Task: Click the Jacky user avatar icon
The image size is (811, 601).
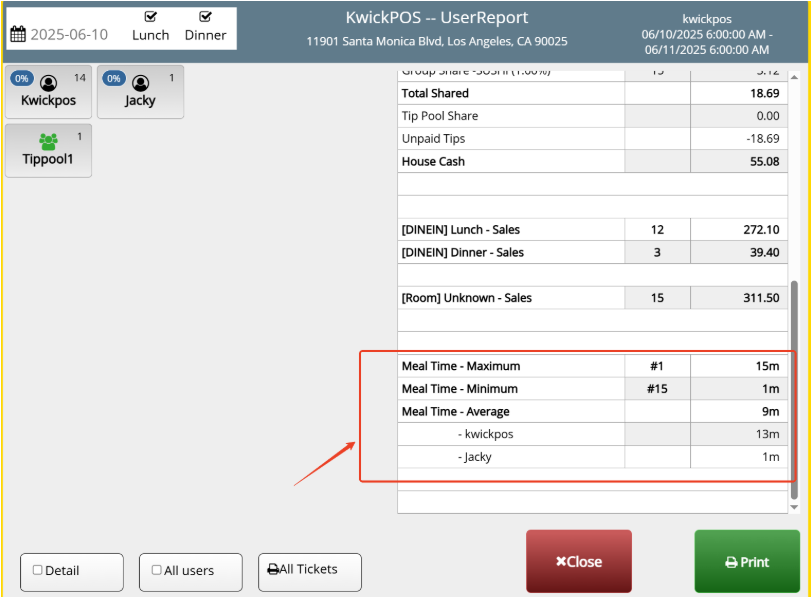Action: pos(141,83)
